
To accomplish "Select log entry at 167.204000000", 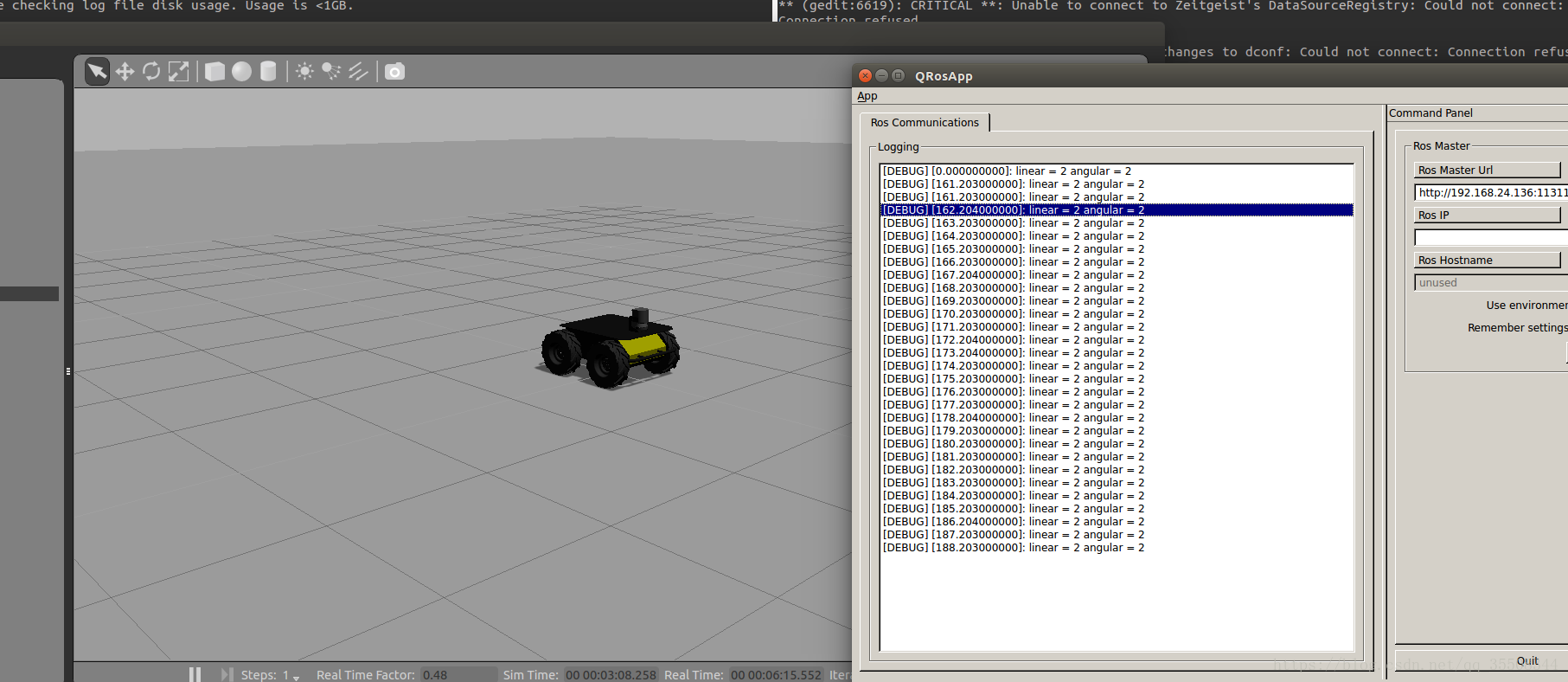I will pos(1116,274).
